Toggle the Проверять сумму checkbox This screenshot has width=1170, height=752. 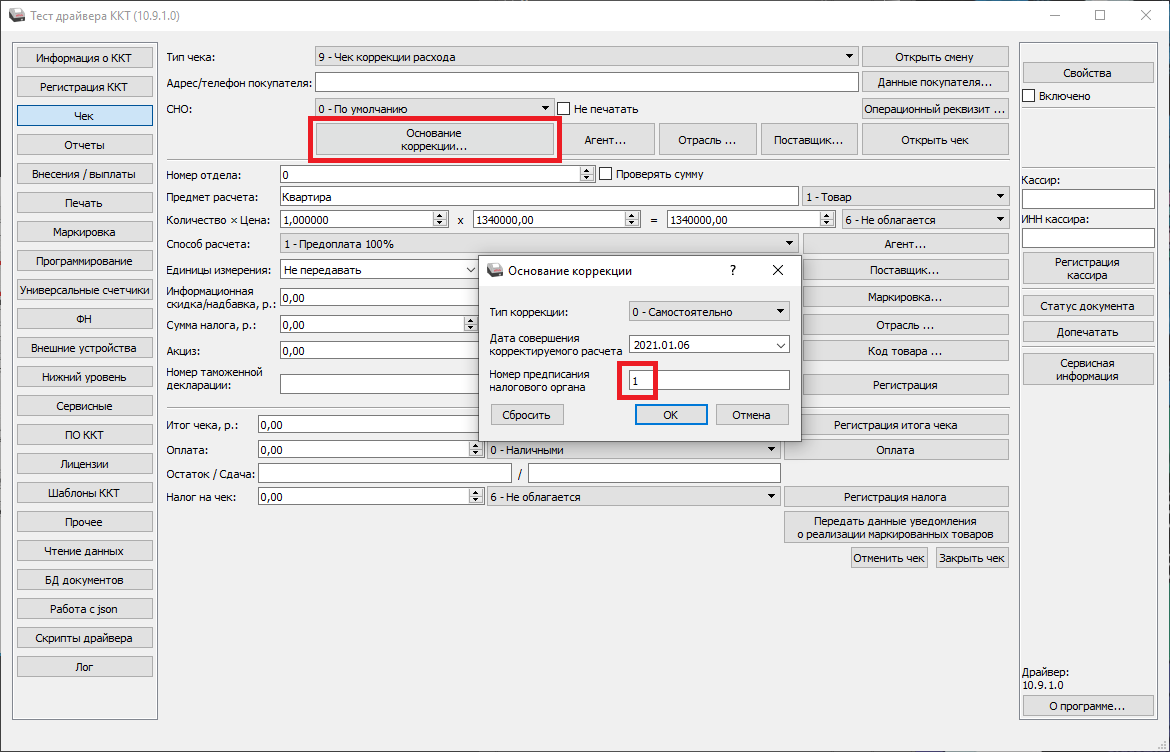pos(605,174)
